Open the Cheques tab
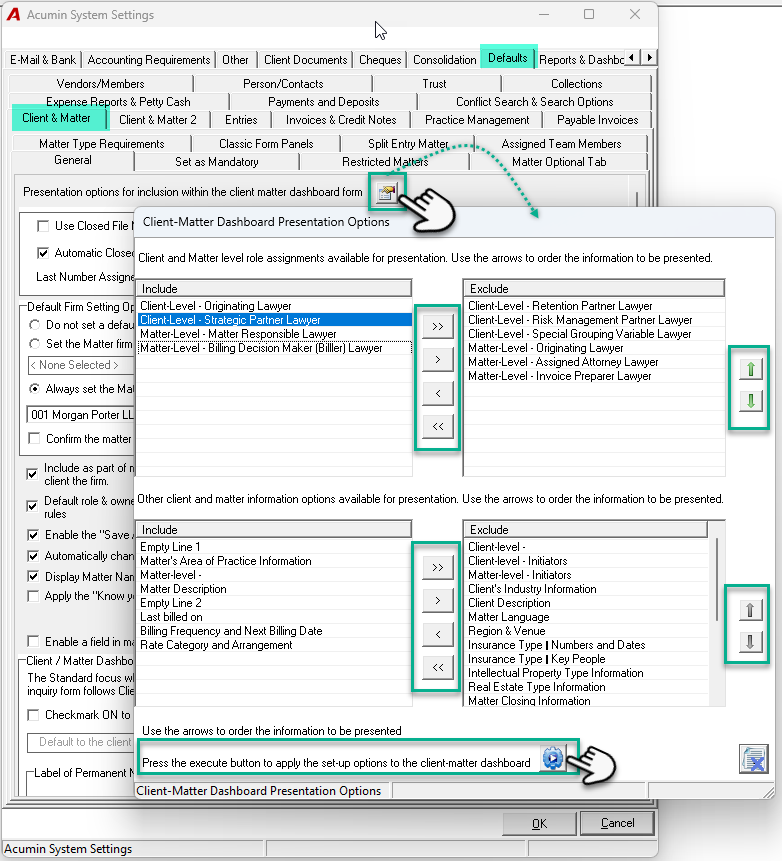The height and width of the screenshot is (861, 782). pos(380,60)
